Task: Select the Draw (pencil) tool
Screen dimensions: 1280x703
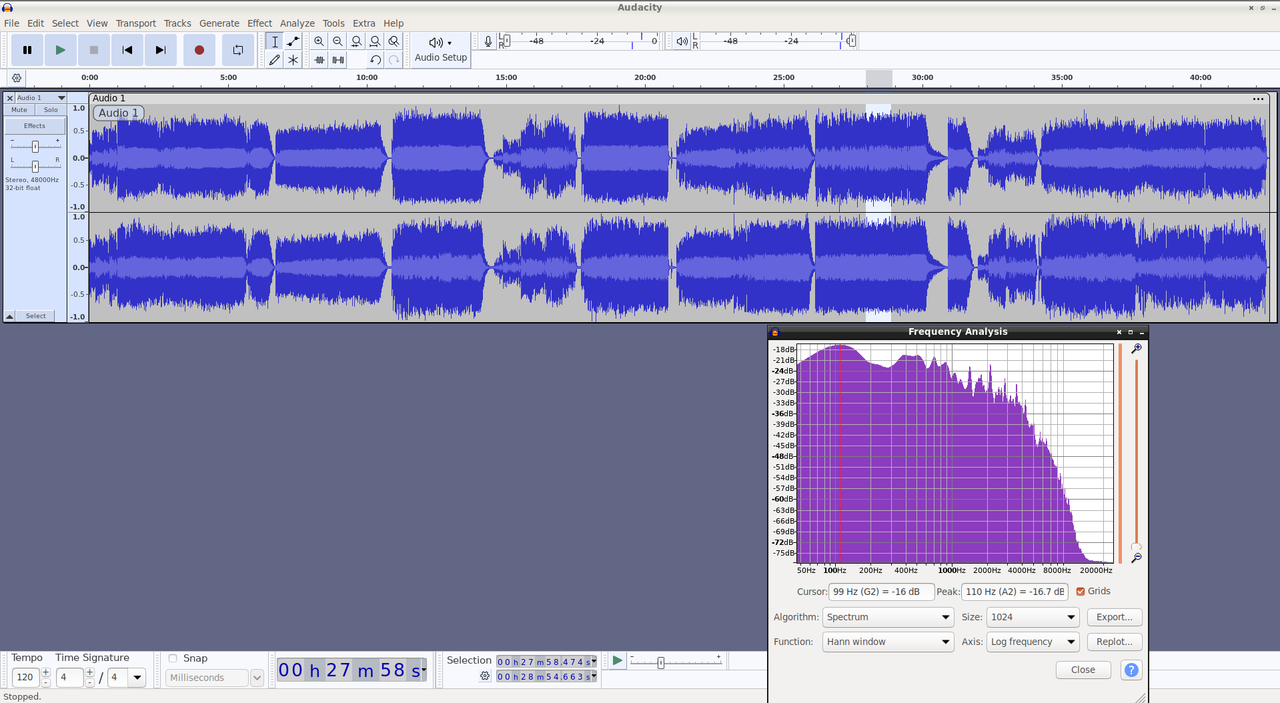Action: coord(275,60)
